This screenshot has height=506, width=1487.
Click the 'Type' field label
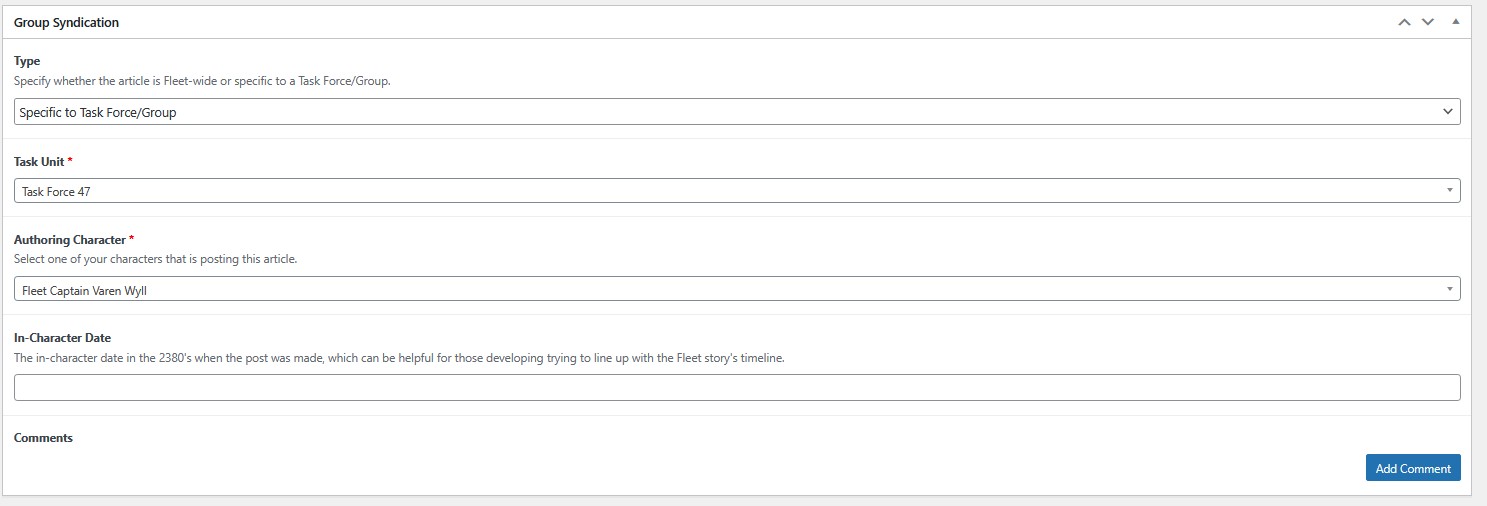[x=27, y=61]
